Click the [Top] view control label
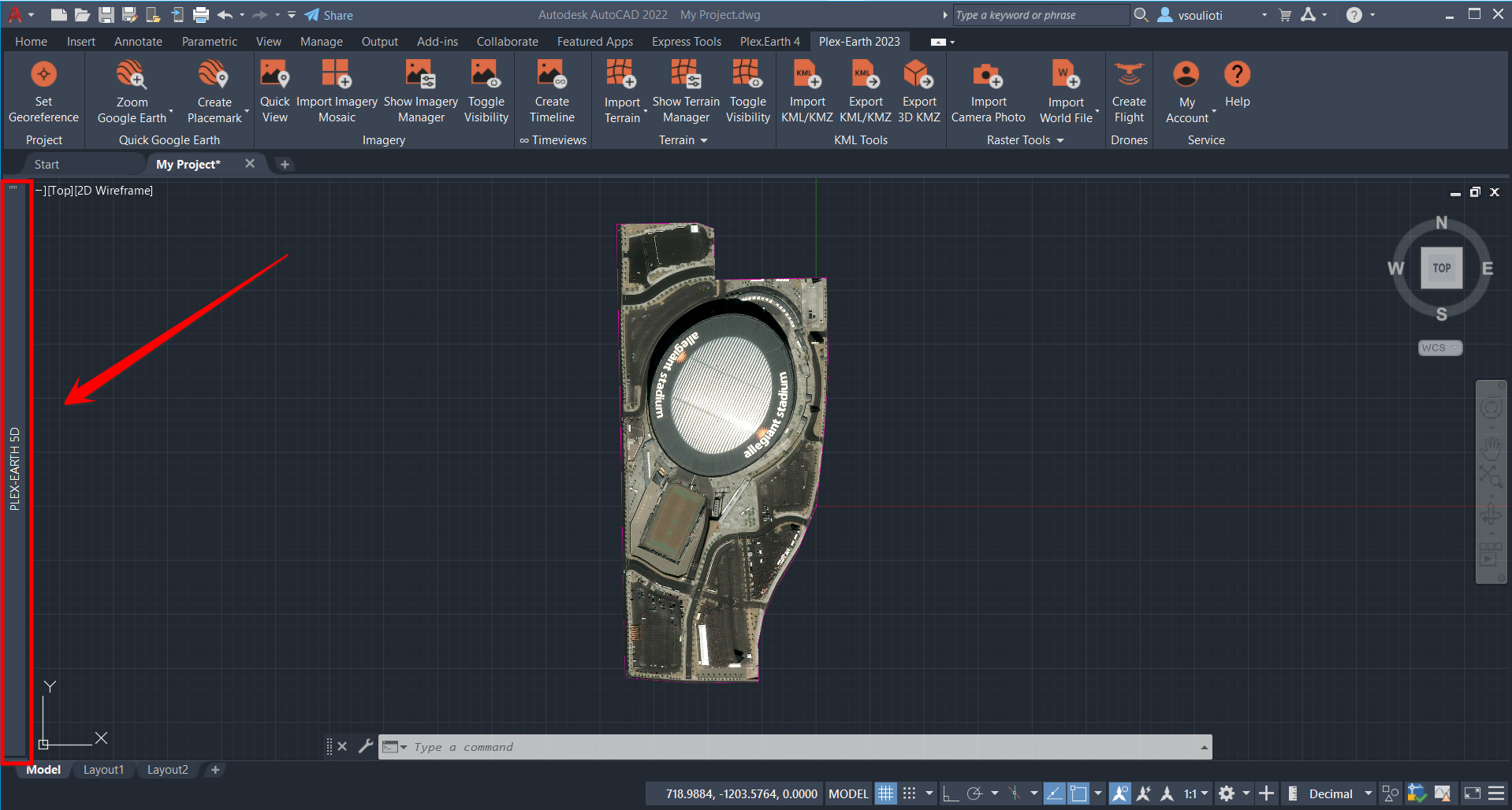1512x810 pixels. [61, 191]
